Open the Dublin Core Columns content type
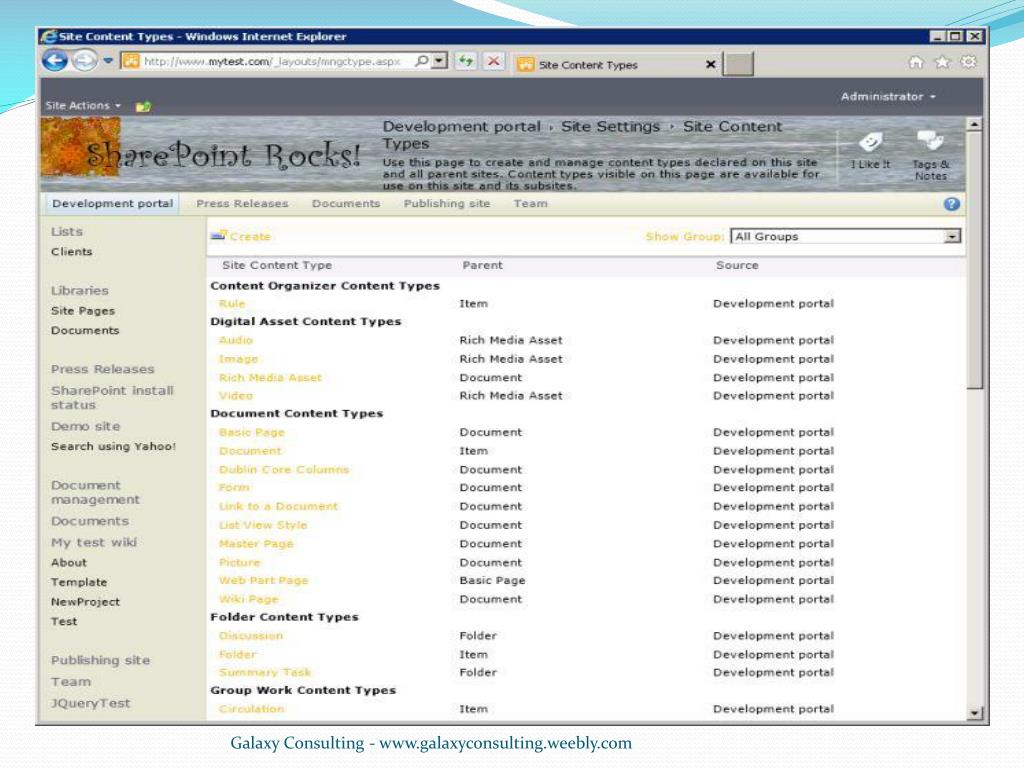The height and width of the screenshot is (768, 1024). (x=284, y=470)
